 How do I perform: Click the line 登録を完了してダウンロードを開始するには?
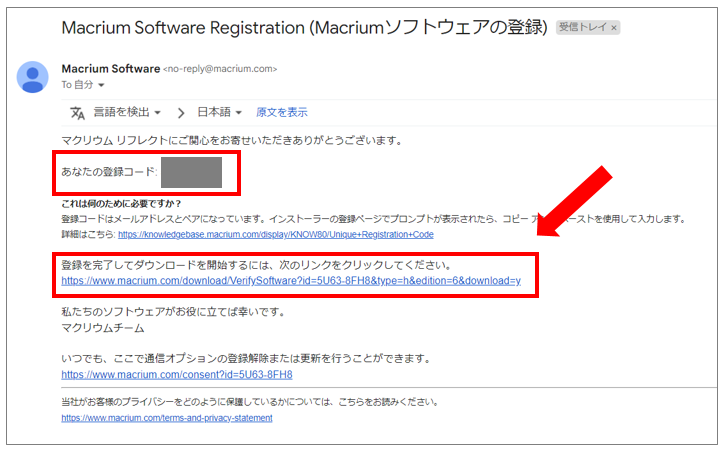click(x=257, y=265)
